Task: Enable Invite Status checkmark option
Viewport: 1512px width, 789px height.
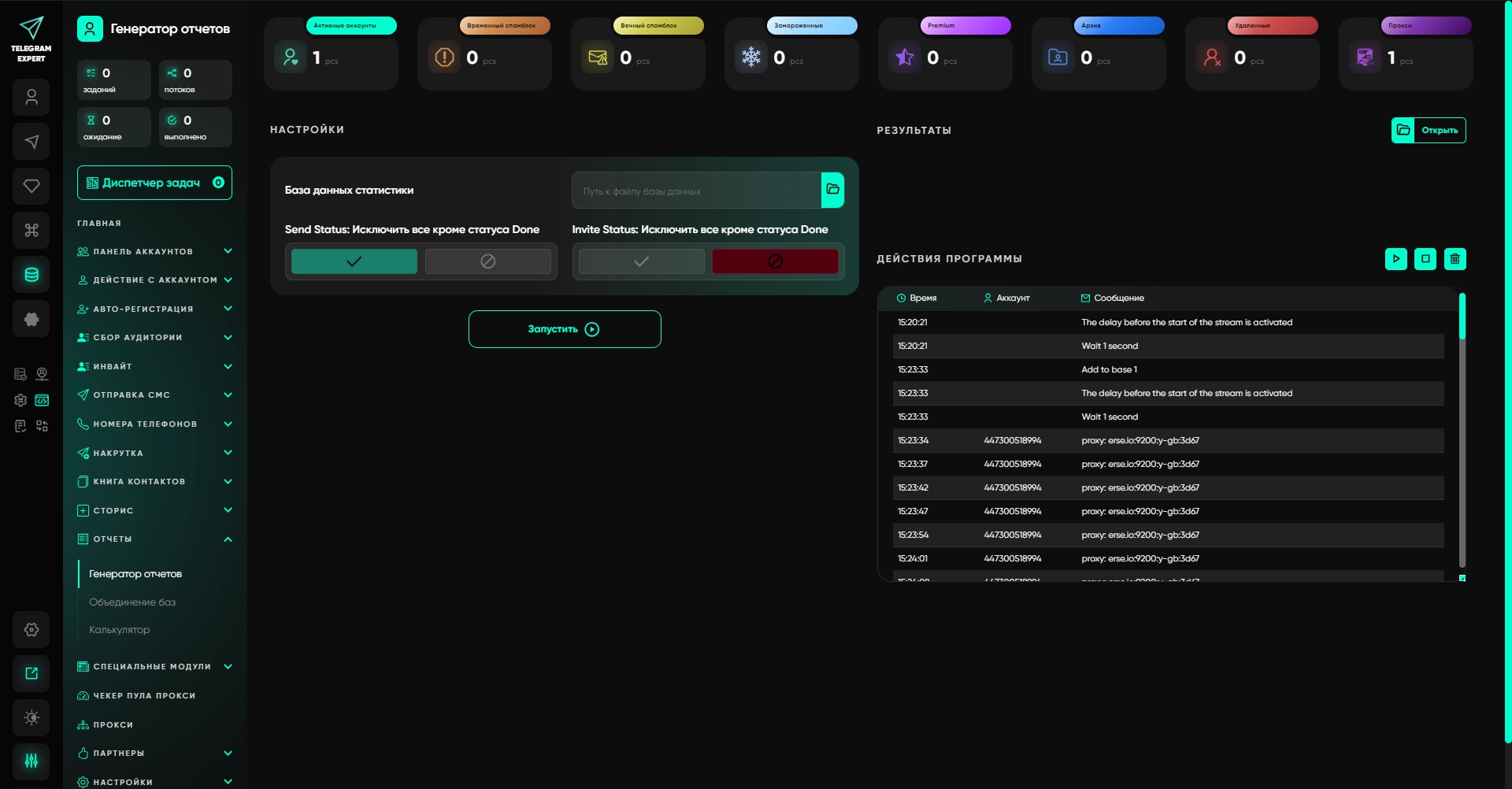Action: 642,261
